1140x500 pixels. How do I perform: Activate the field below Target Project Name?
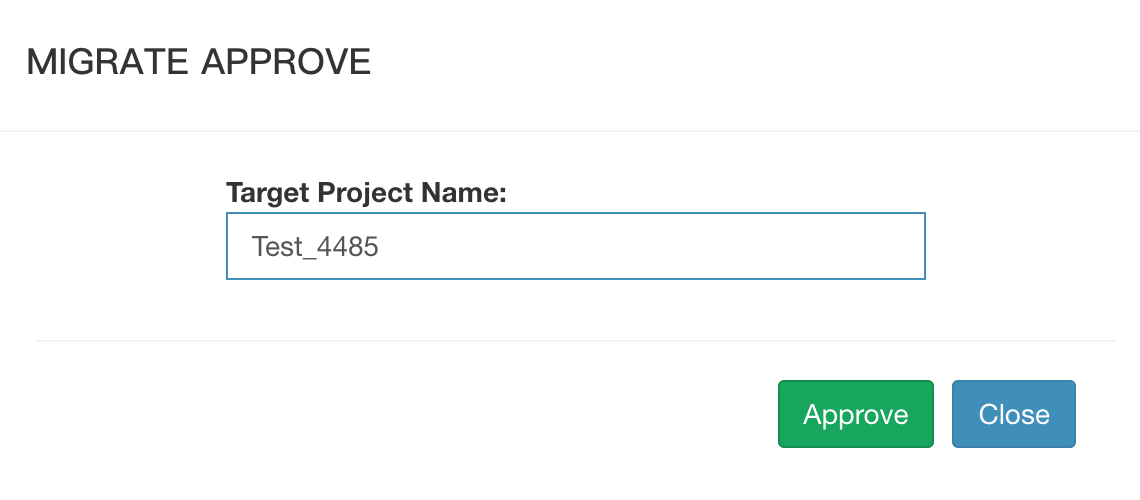[575, 246]
